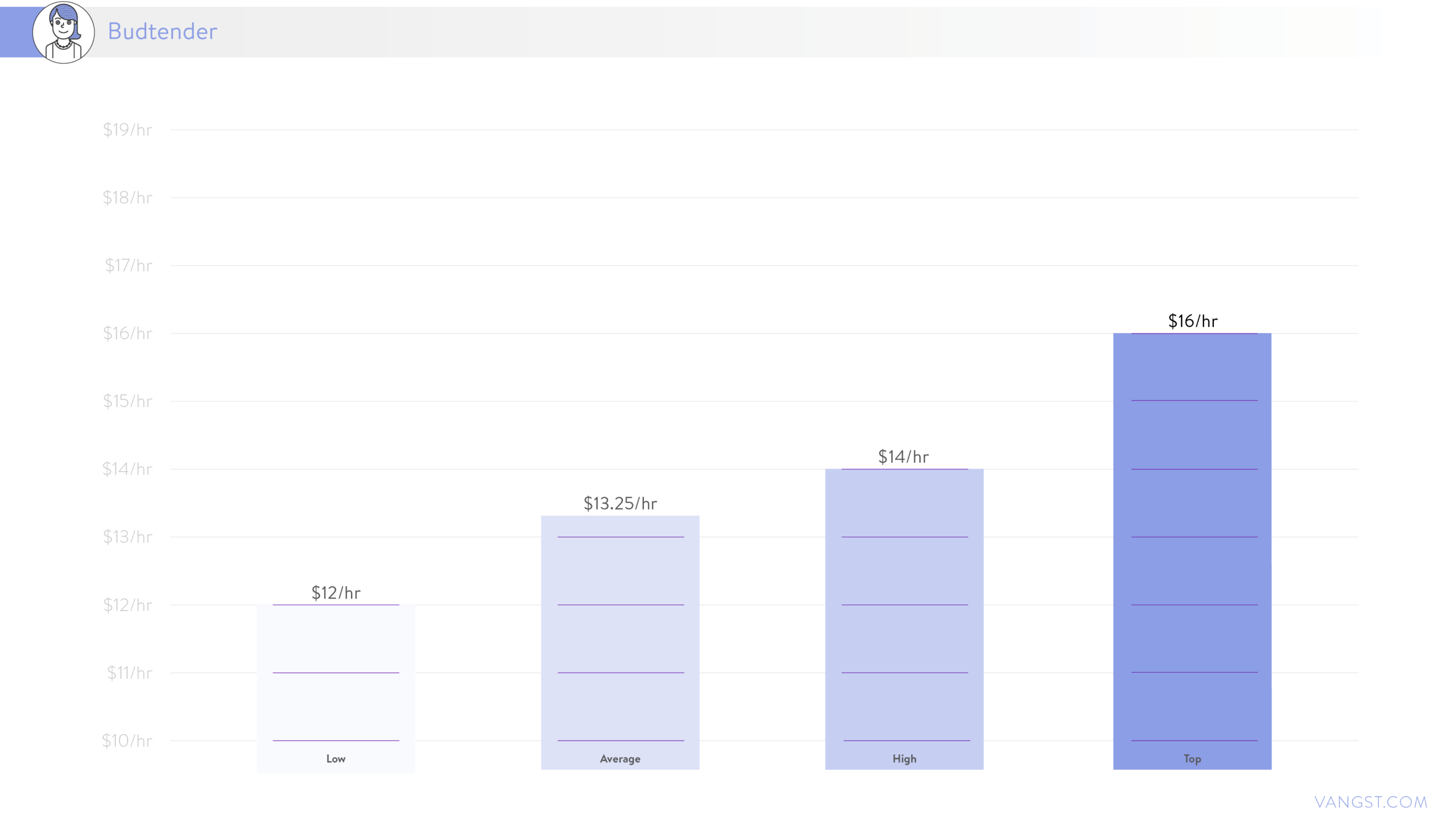The width and height of the screenshot is (1456, 819).
Task: Click the Budtender title text
Action: [162, 32]
